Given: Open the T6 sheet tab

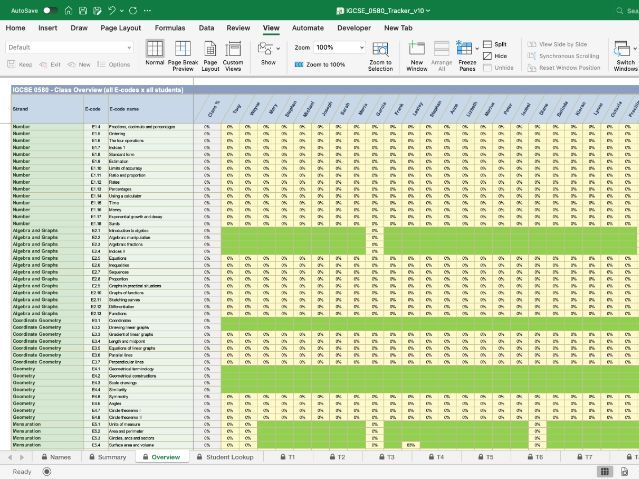Looking at the screenshot, I should tap(535, 457).
